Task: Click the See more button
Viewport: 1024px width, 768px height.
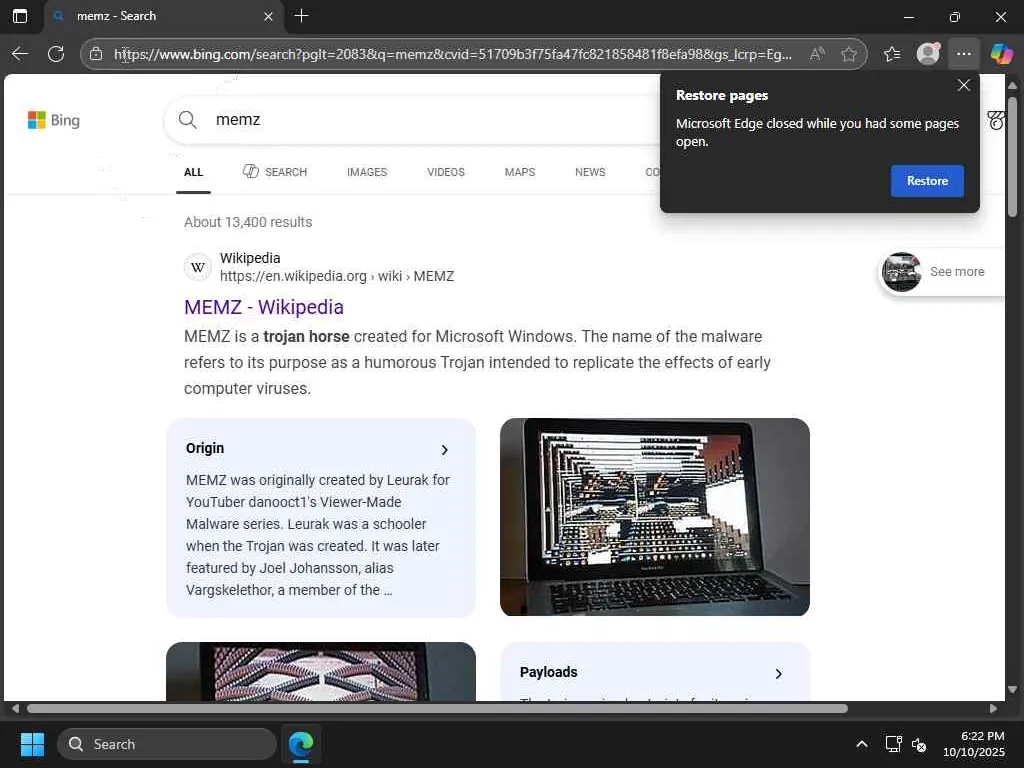Action: coord(942,272)
